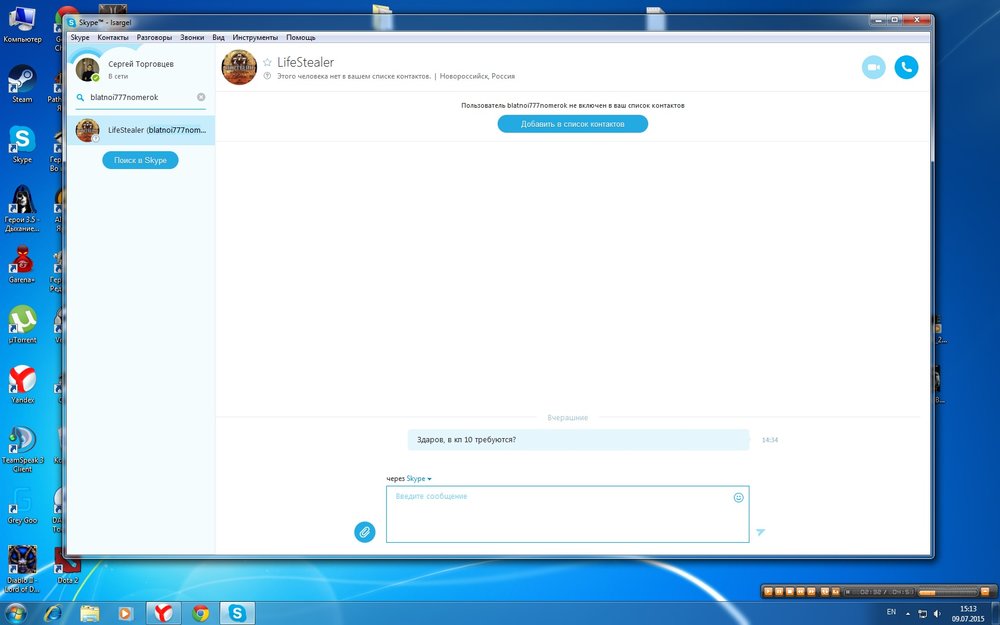Click the volume speaker icon in system tray
The width and height of the screenshot is (1000, 625).
pos(937,612)
